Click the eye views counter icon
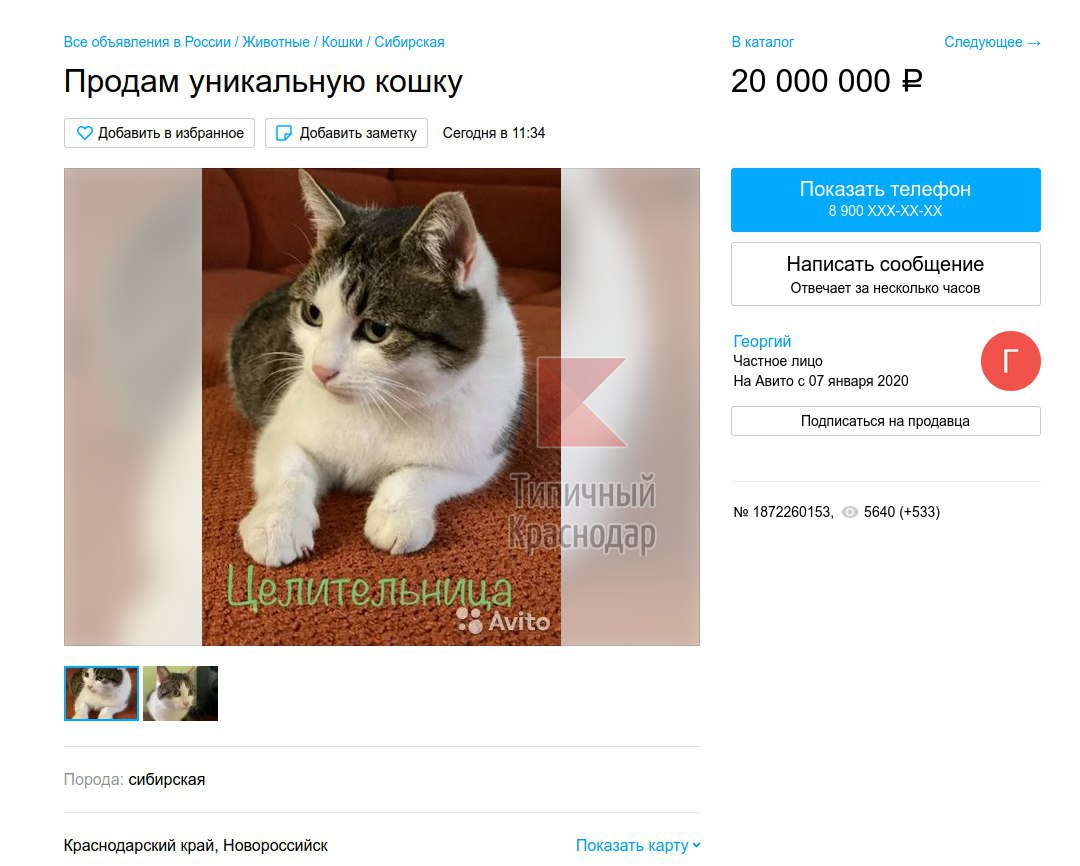Screen dimensions: 1080x866 coord(850,512)
